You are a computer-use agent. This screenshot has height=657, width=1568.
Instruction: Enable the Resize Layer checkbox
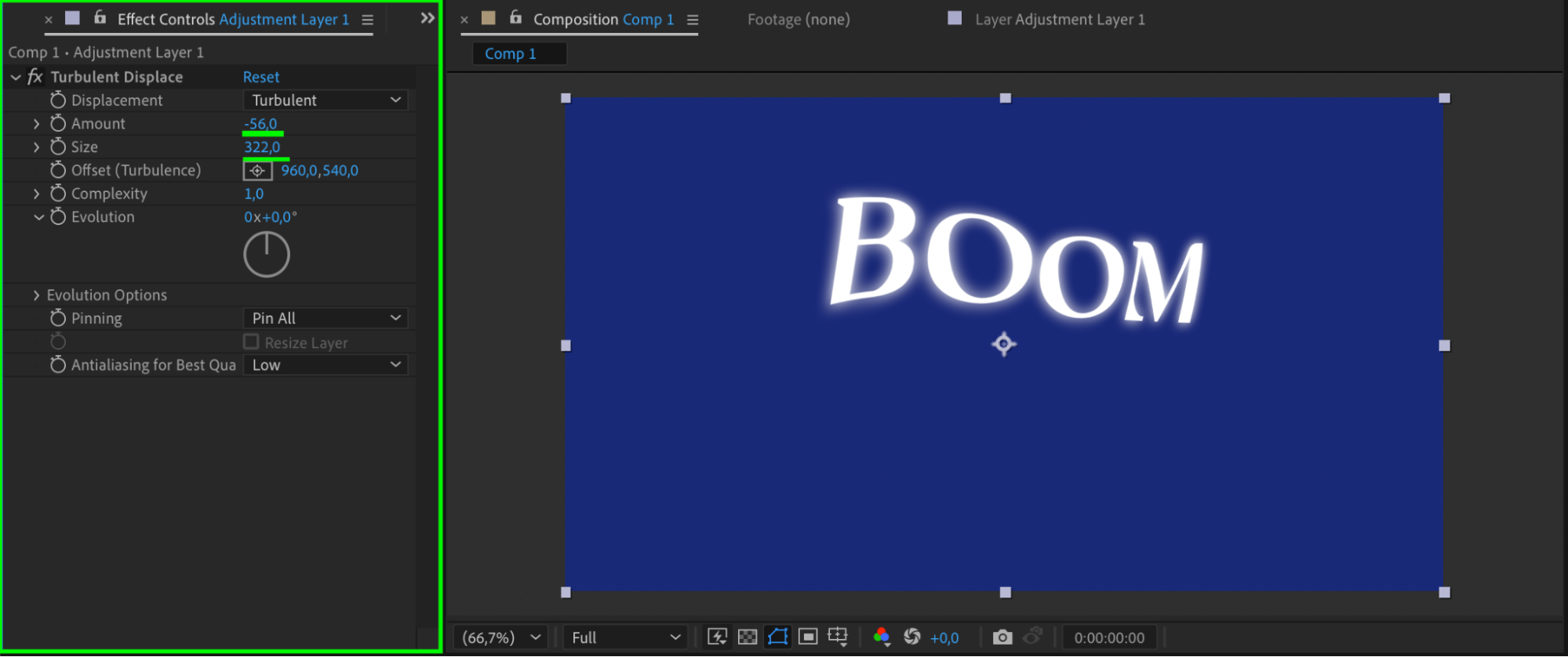point(251,342)
